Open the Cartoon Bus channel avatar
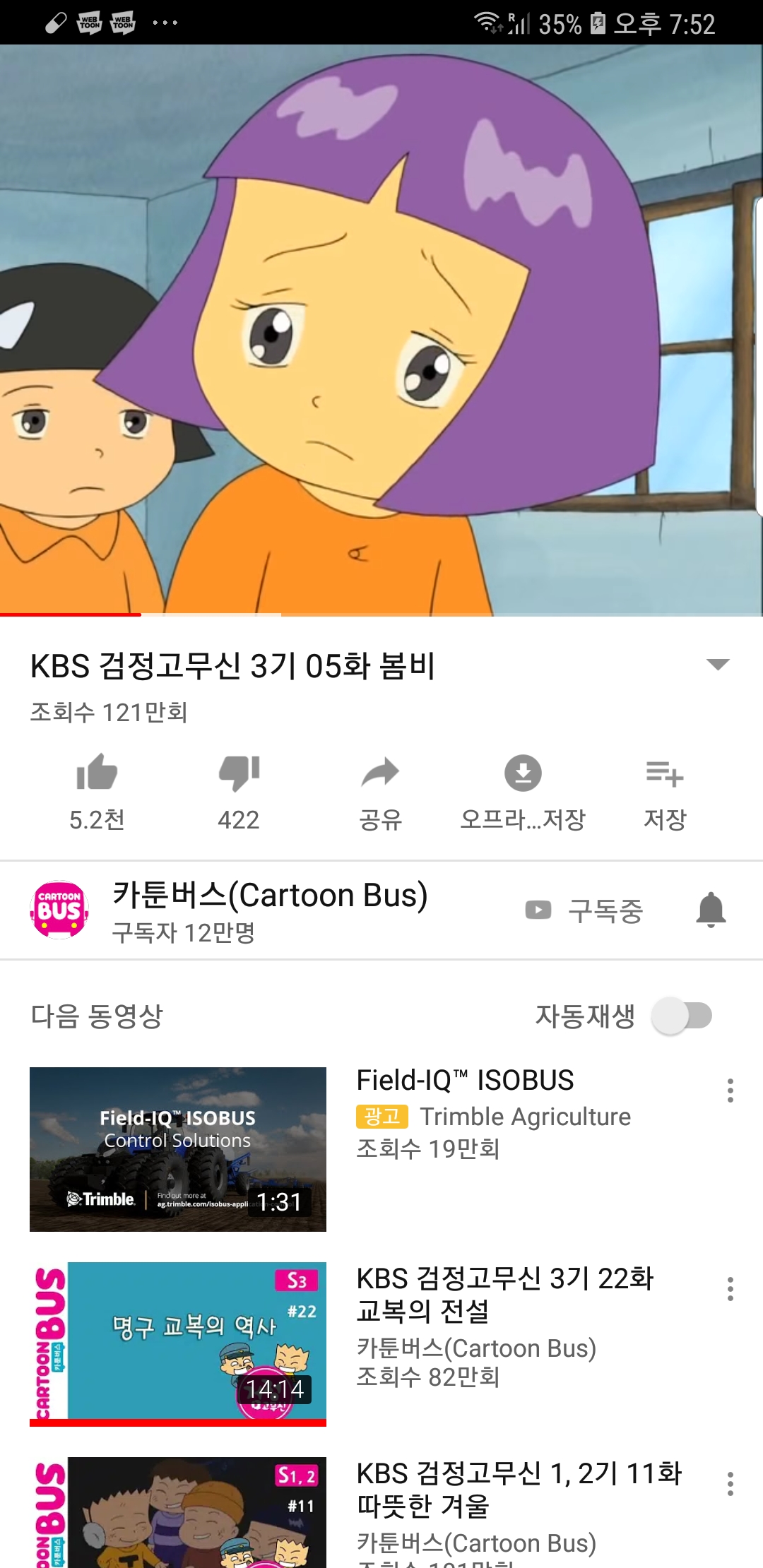The height and width of the screenshot is (1568, 763). 60,910
